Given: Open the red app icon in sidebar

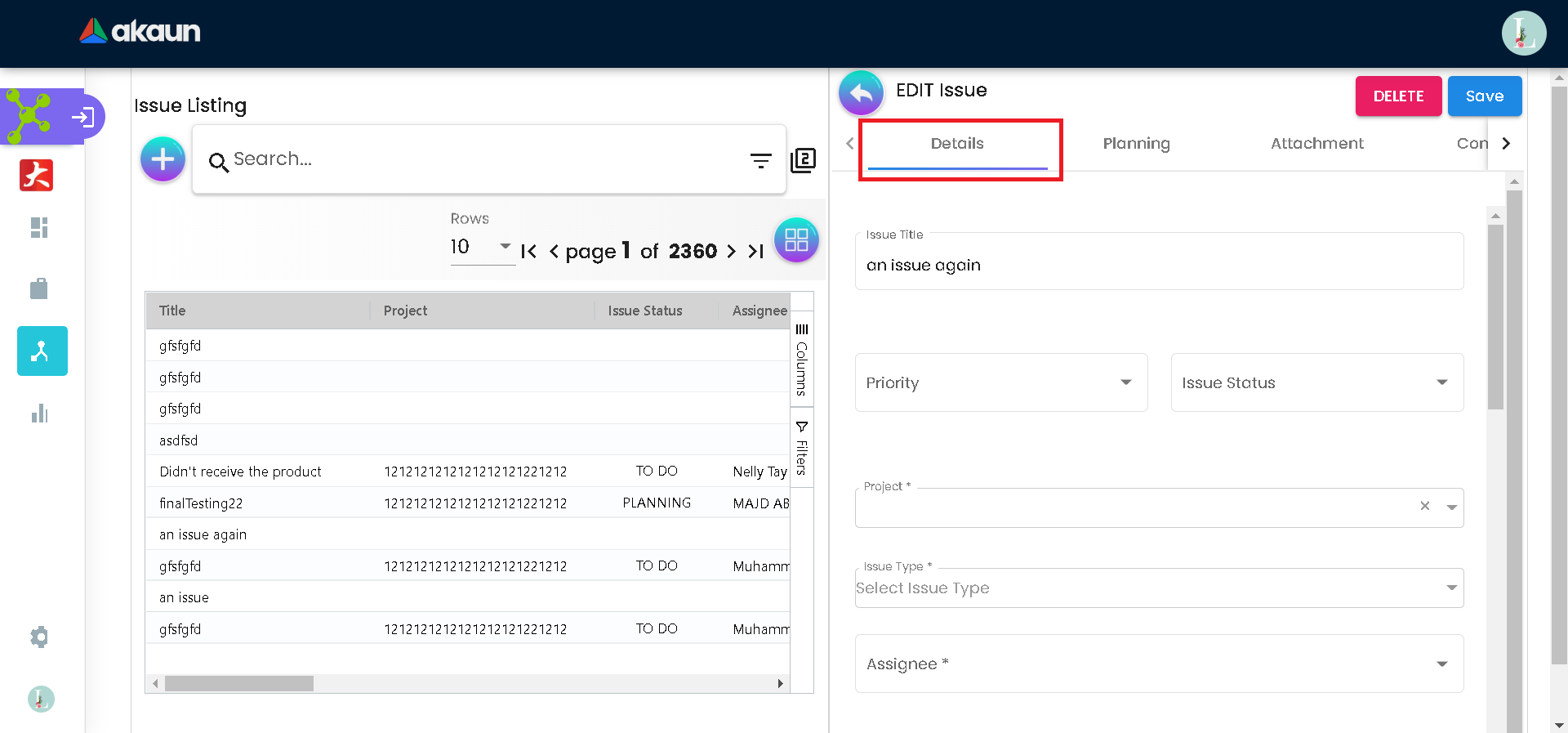Looking at the screenshot, I should pyautogui.click(x=37, y=175).
